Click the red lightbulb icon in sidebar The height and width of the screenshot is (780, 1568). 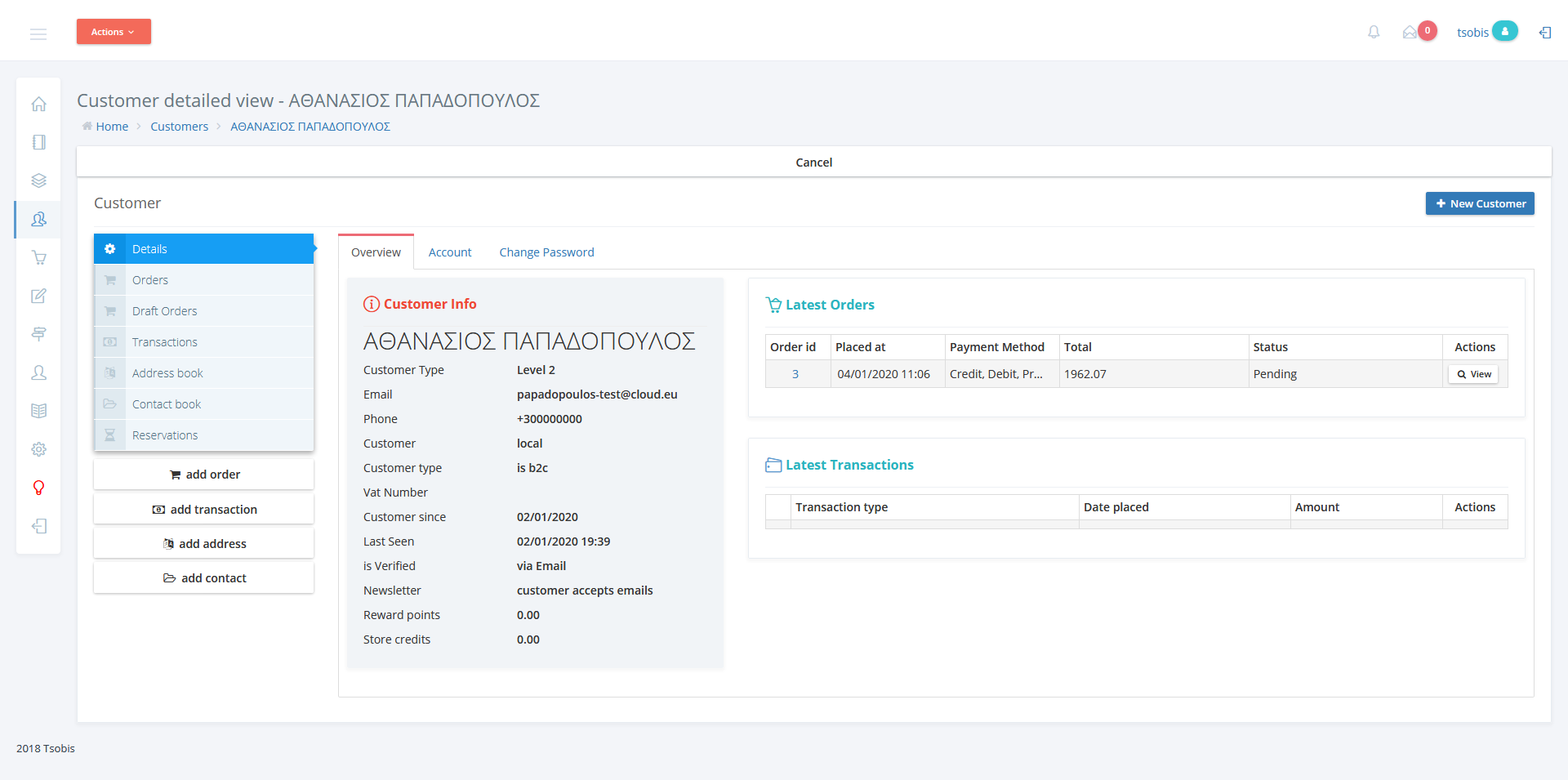click(38, 488)
